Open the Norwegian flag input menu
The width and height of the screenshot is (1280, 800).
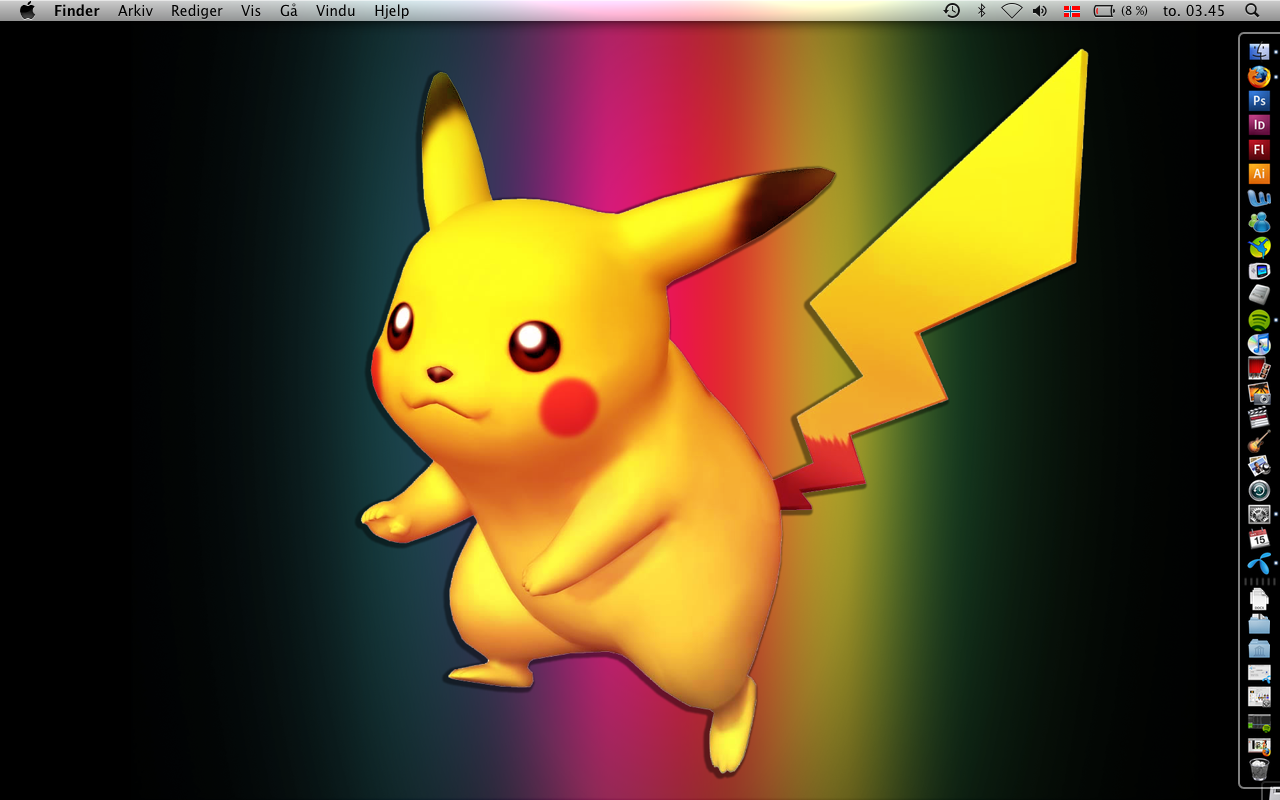tap(1072, 11)
